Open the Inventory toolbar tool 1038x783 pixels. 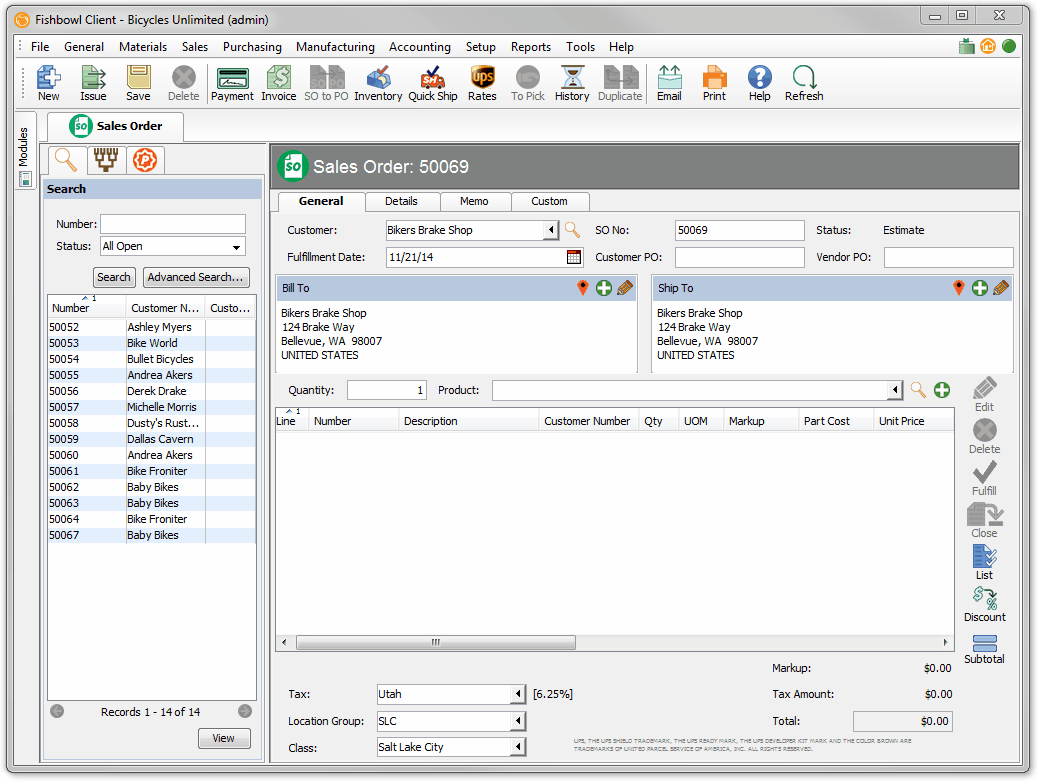pos(378,83)
